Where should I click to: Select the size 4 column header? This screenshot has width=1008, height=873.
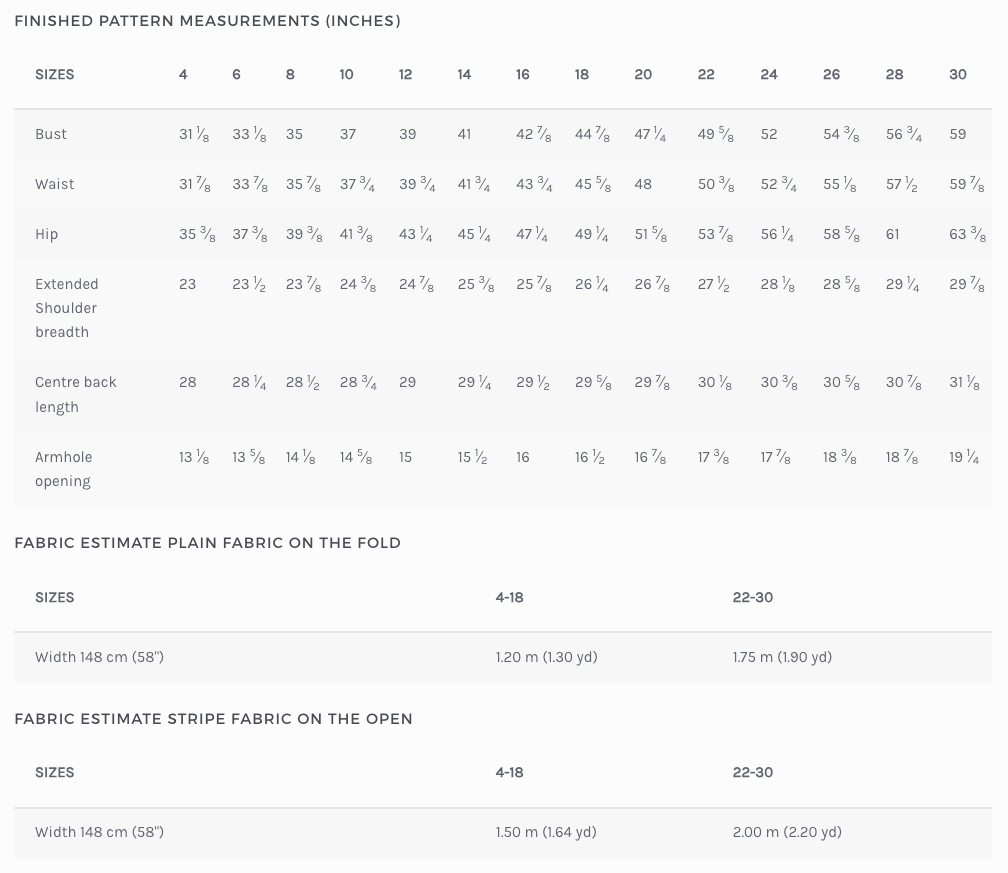(x=183, y=75)
